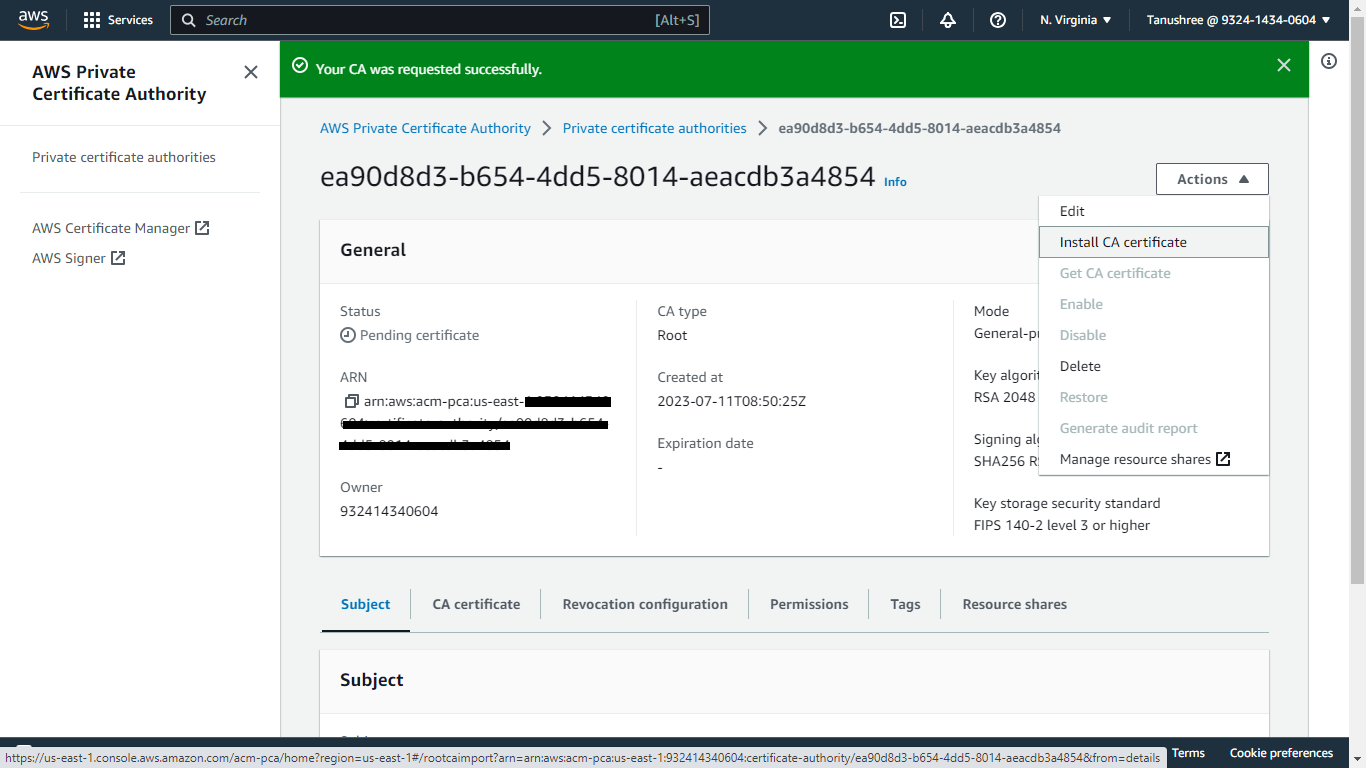This screenshot has width=1366, height=768.
Task: Open the Revocation configuration tab
Action: (645, 604)
